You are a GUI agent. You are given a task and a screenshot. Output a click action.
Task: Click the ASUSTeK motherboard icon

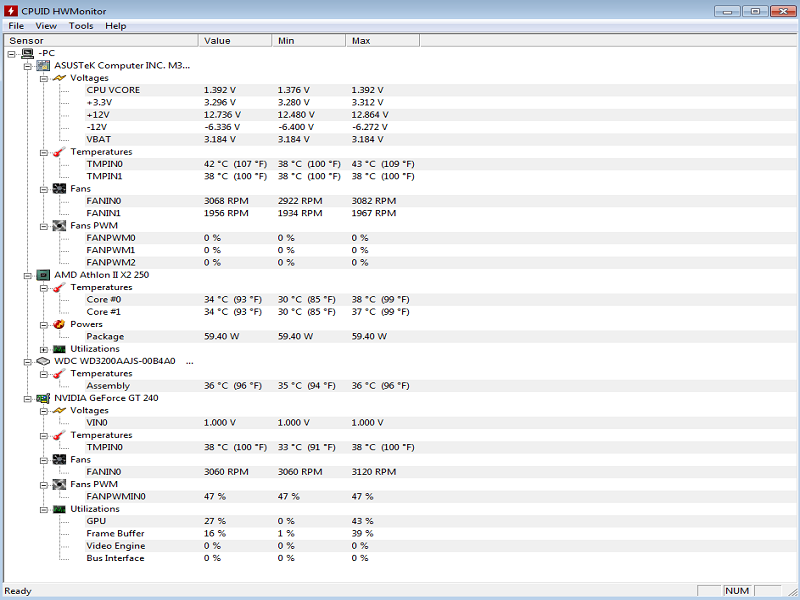(x=43, y=65)
